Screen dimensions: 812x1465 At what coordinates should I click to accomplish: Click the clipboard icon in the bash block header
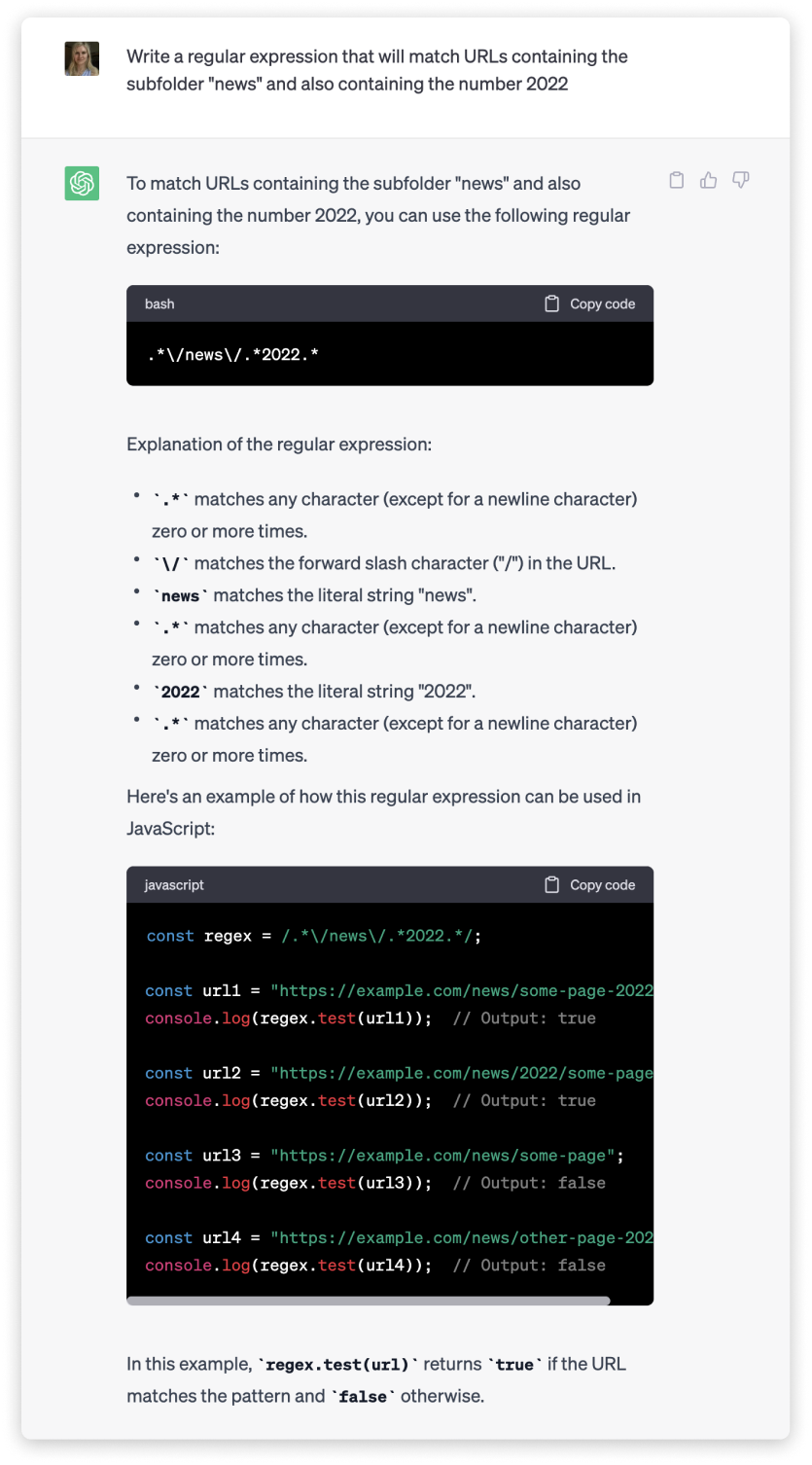[x=551, y=304]
